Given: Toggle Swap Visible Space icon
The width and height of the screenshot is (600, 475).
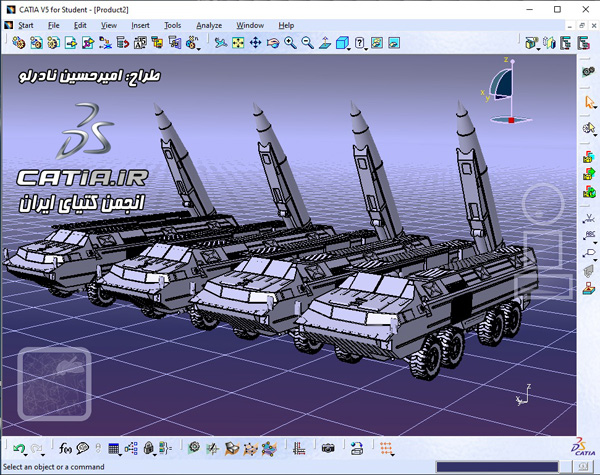Looking at the screenshot, I should coord(394,42).
